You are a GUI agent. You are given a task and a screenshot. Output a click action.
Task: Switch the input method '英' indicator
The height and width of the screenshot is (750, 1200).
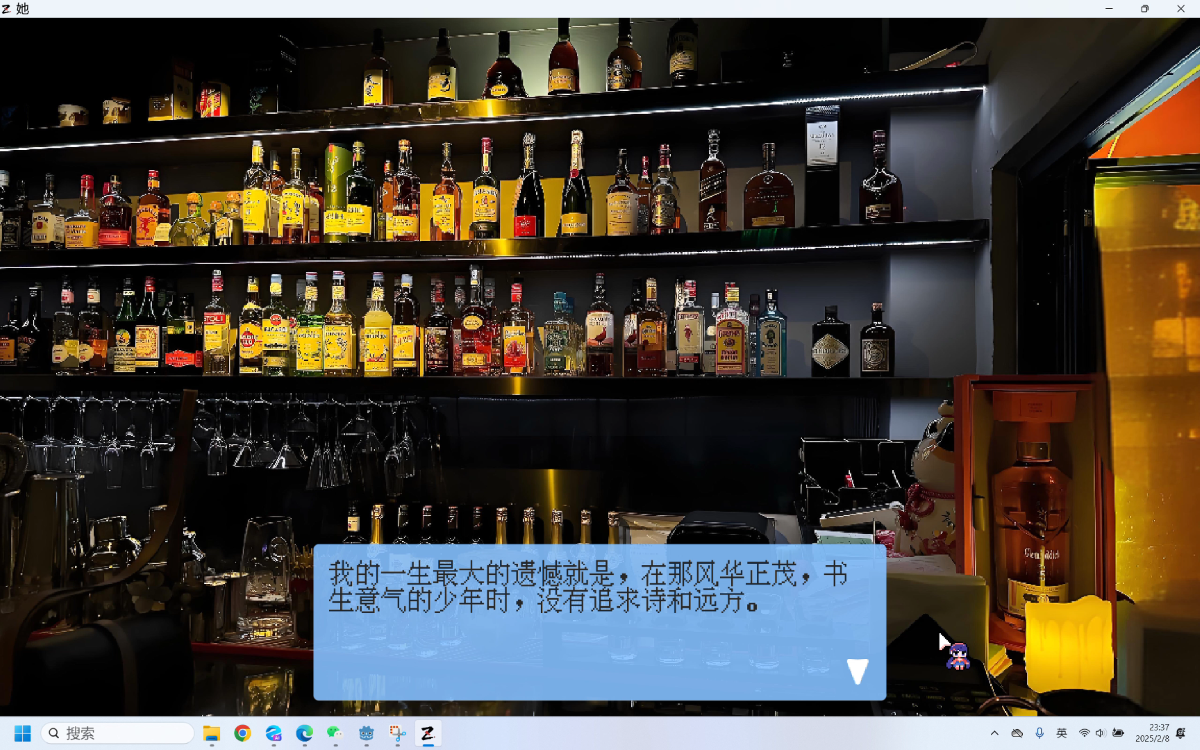pyautogui.click(x=1061, y=733)
